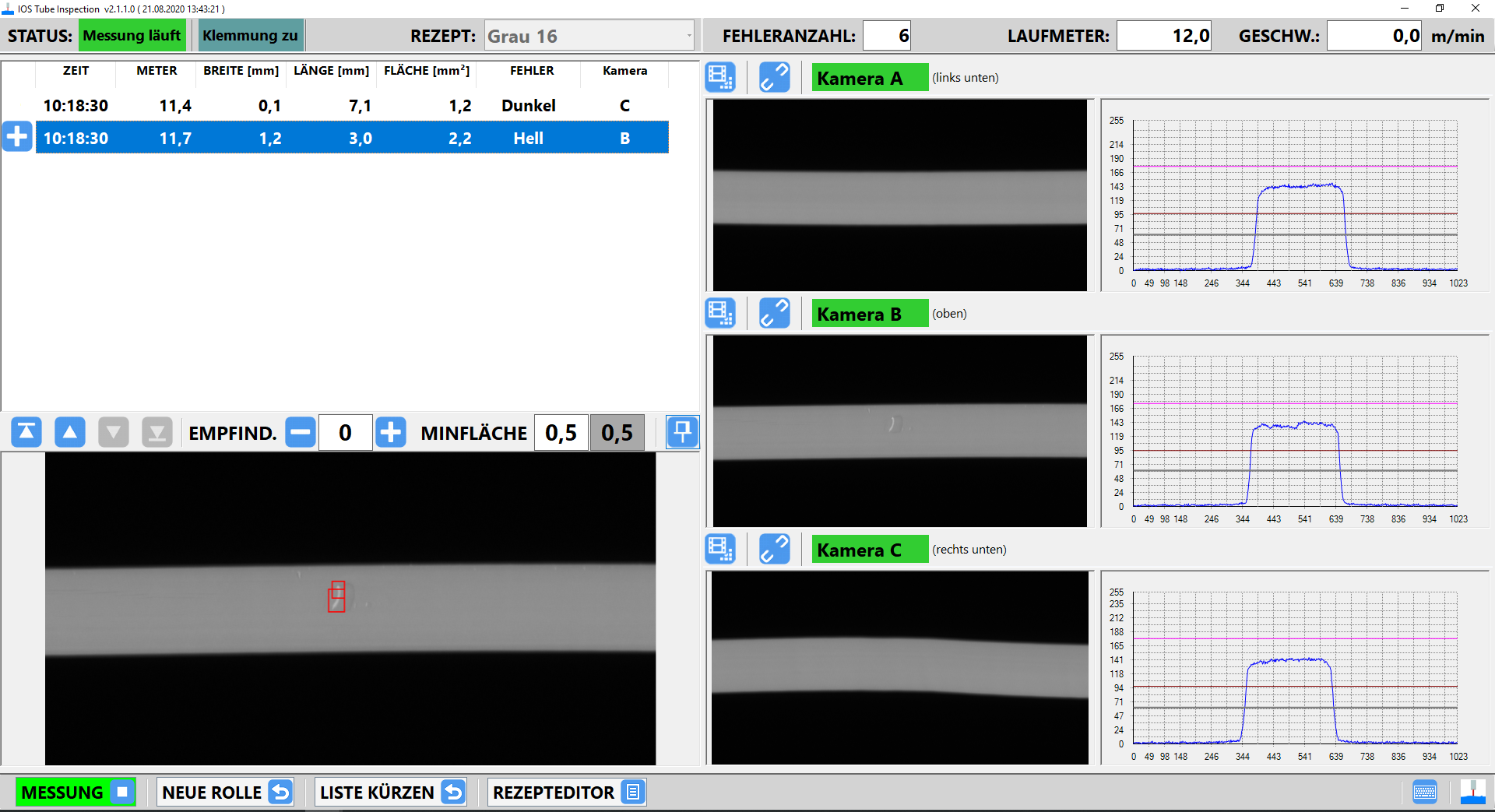
Task: Increase EMPFIND. sensitivity with plus button
Action: [x=391, y=432]
